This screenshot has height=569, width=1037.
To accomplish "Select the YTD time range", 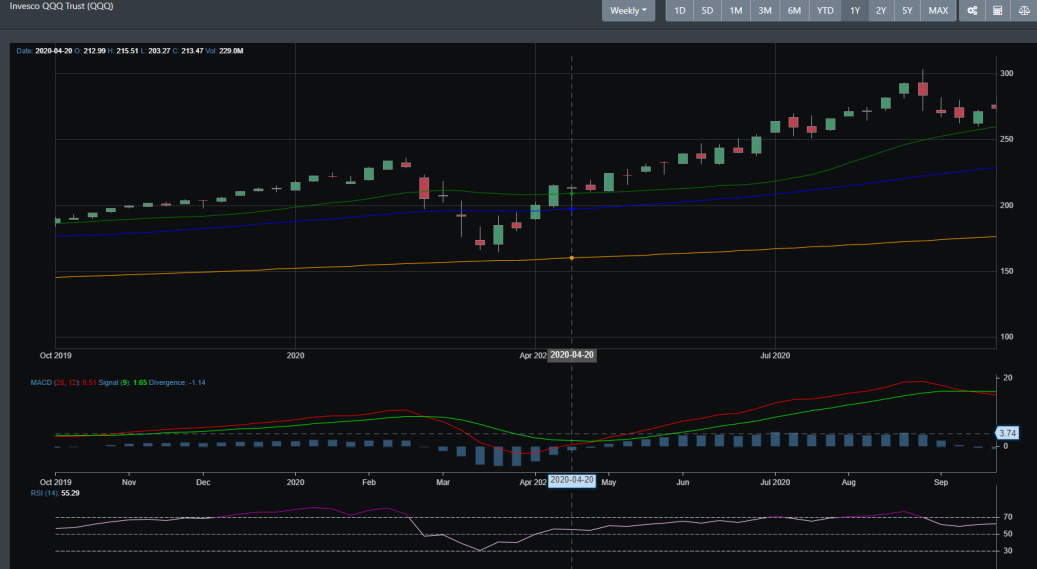I will pos(825,11).
